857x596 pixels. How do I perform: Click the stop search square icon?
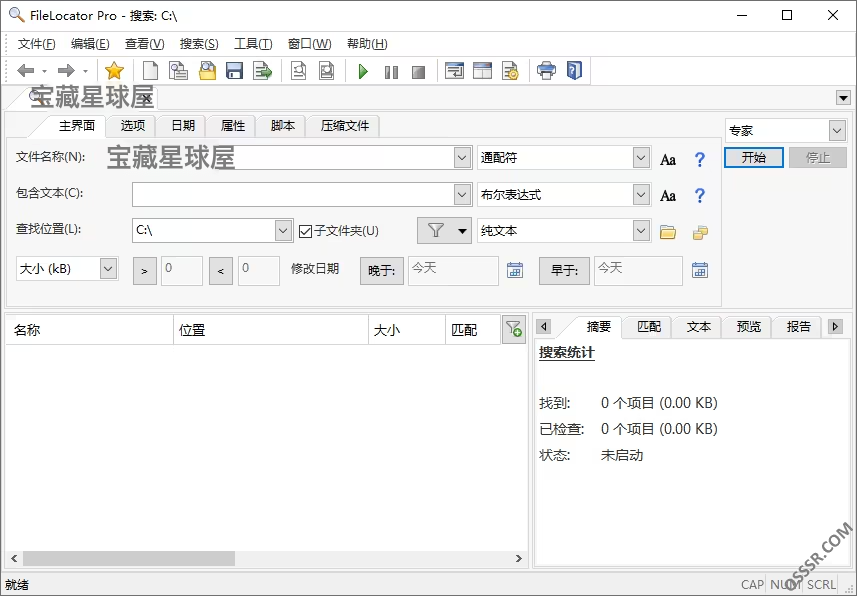(x=419, y=72)
